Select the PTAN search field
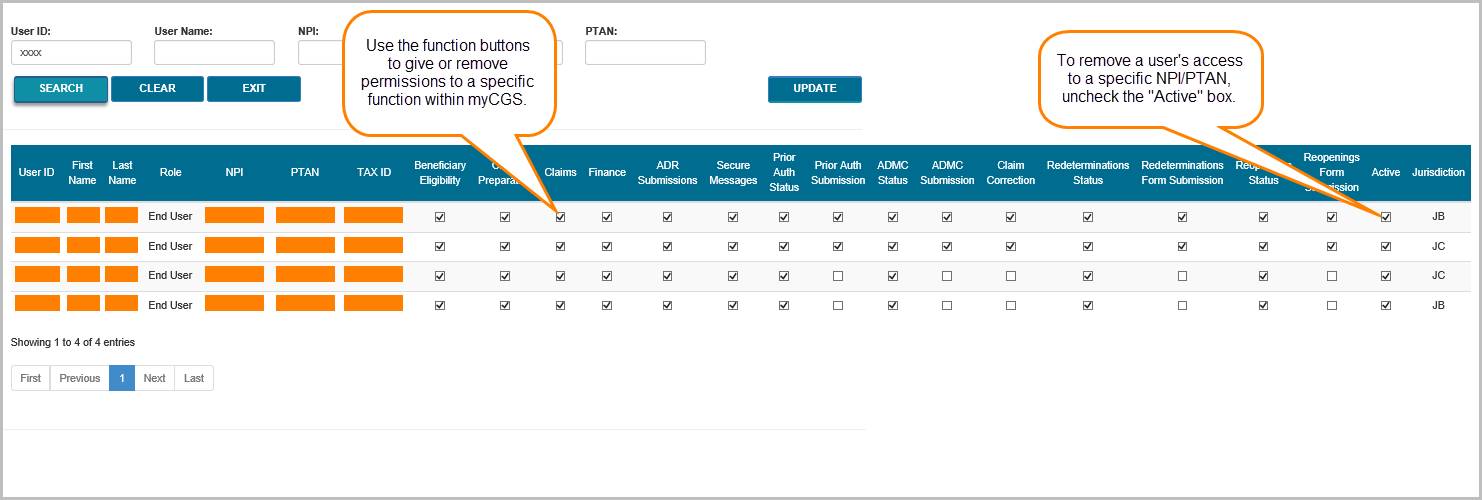 [x=645, y=53]
